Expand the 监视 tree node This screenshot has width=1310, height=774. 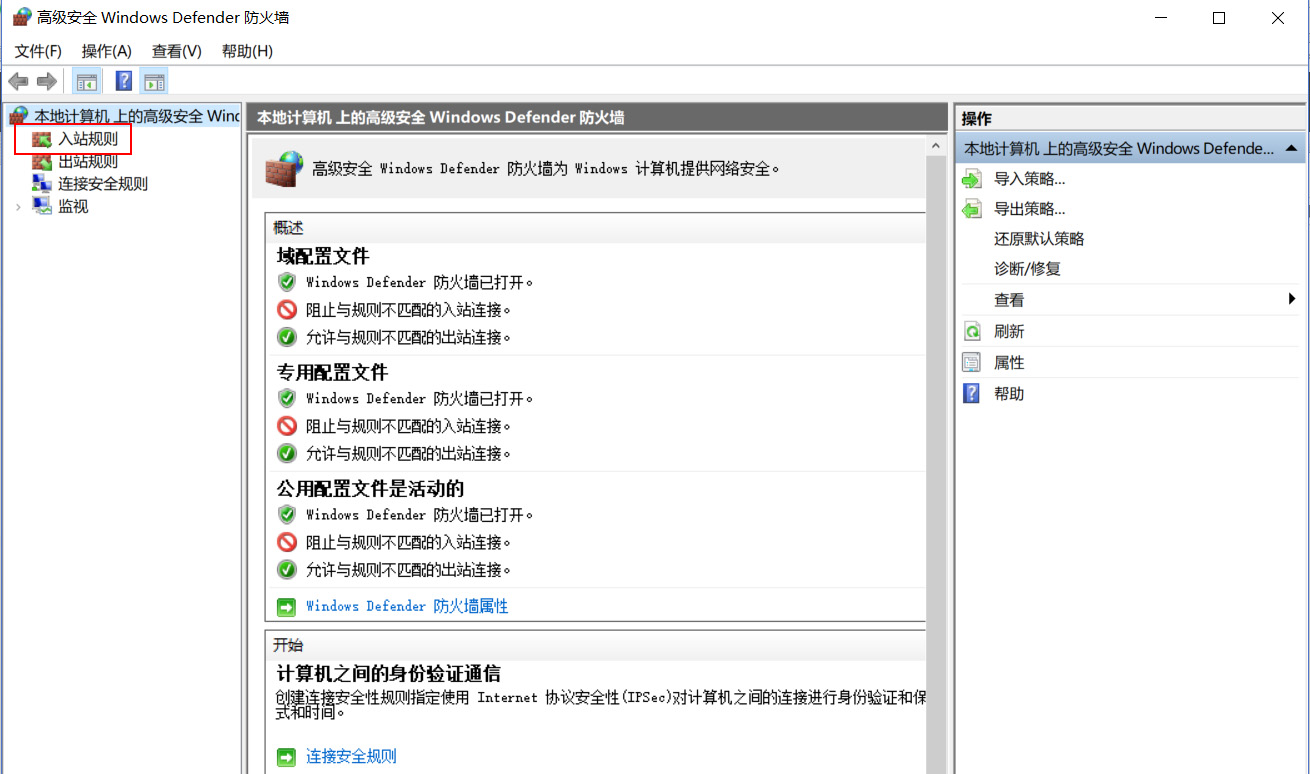18,206
